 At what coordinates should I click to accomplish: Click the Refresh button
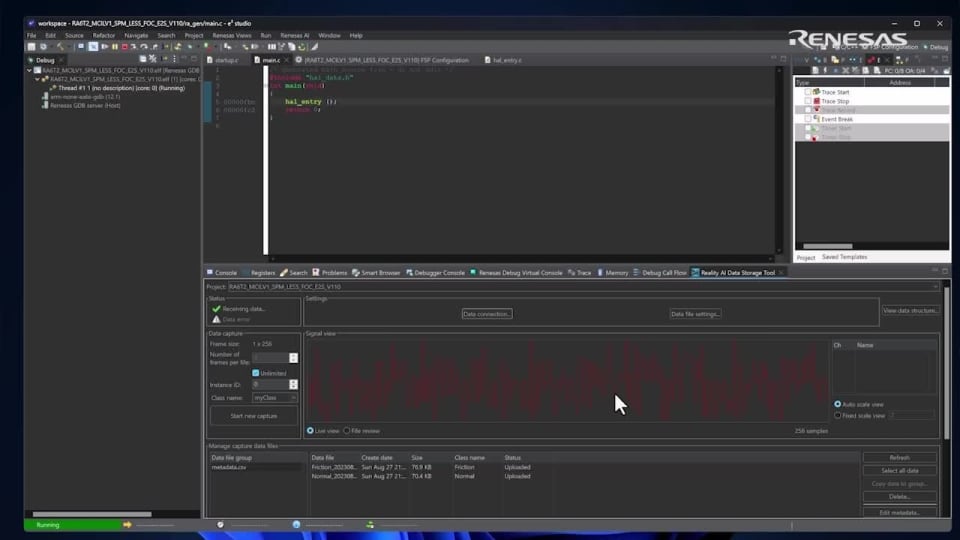point(899,458)
